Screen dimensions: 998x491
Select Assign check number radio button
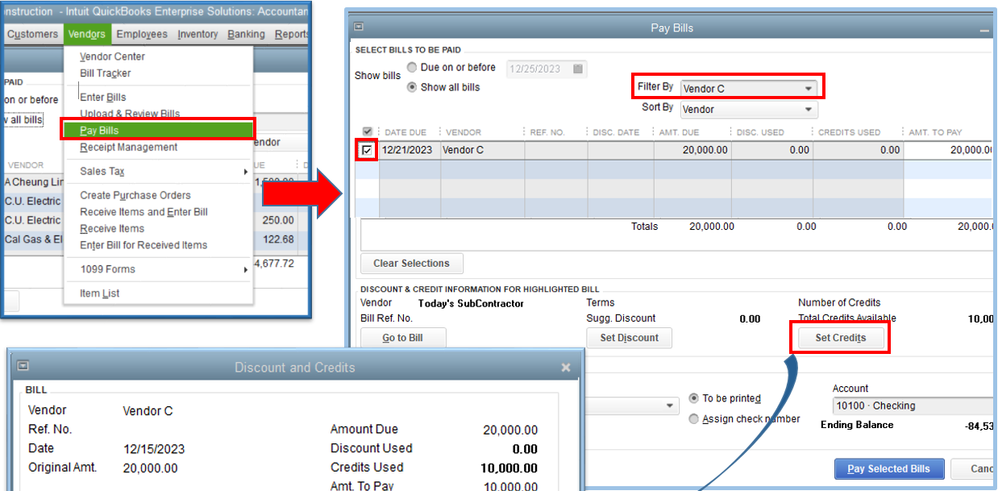(x=694, y=419)
